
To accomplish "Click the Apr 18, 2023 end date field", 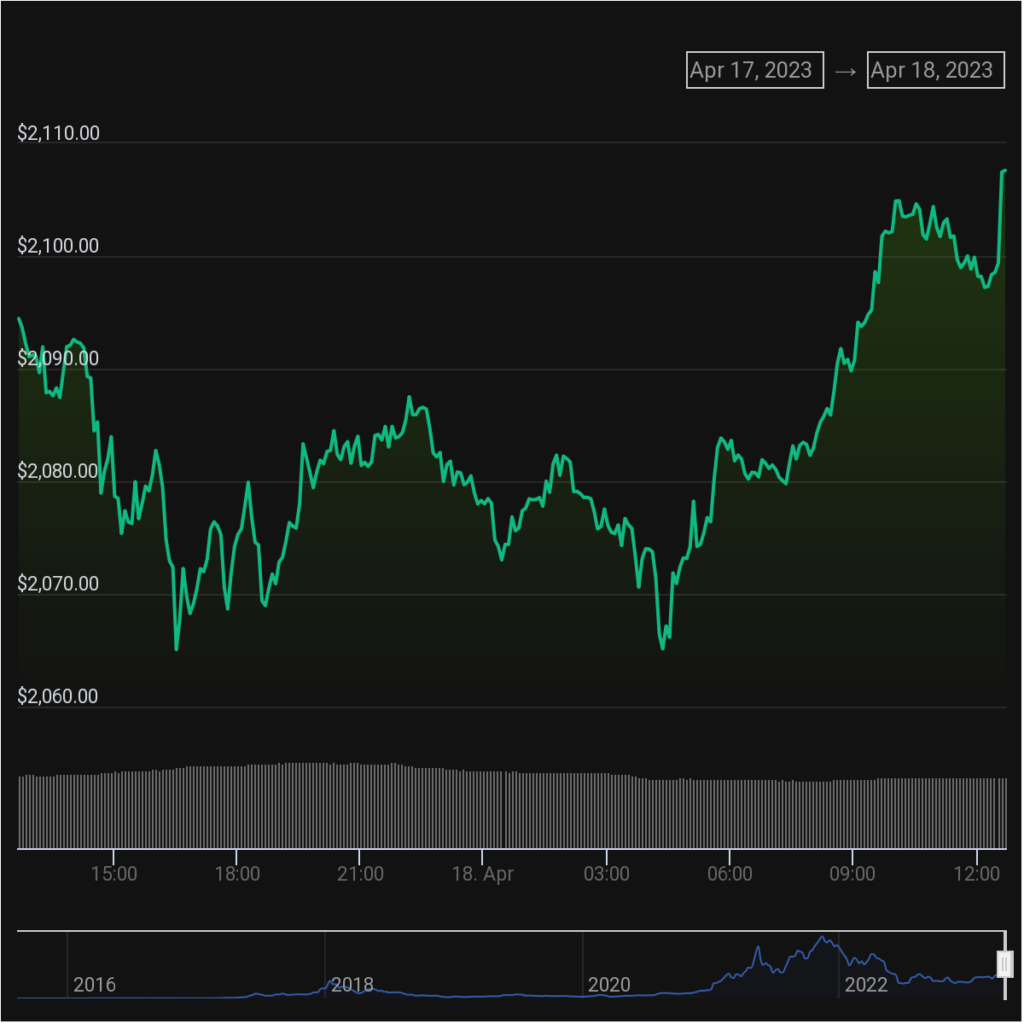I will point(934,70).
